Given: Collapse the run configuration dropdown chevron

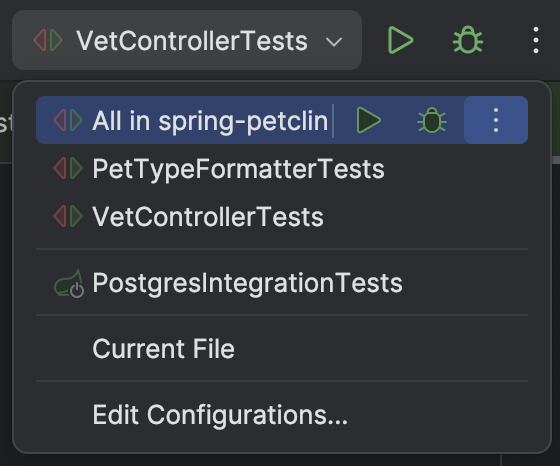Looking at the screenshot, I should coord(334,42).
